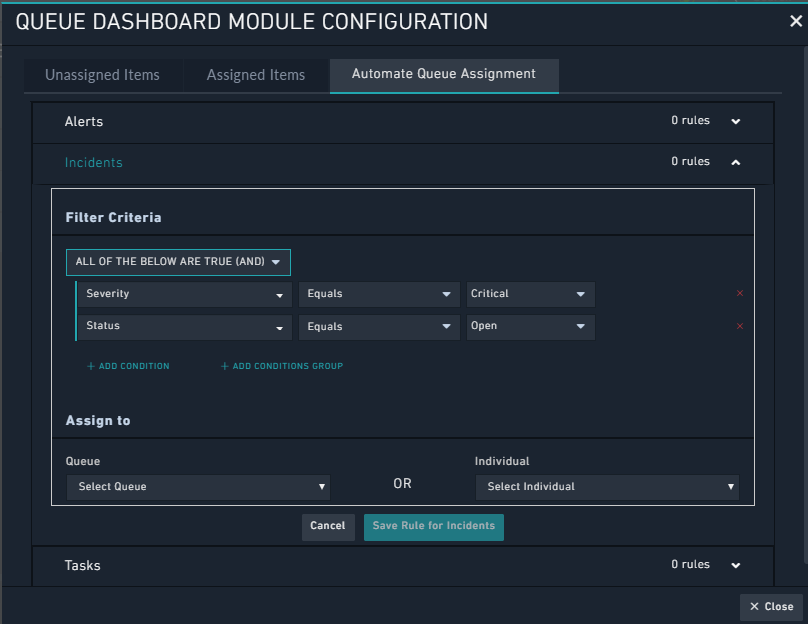This screenshot has height=624, width=808.
Task: Close the configuration dialog with the top X icon
Action: [796, 21]
